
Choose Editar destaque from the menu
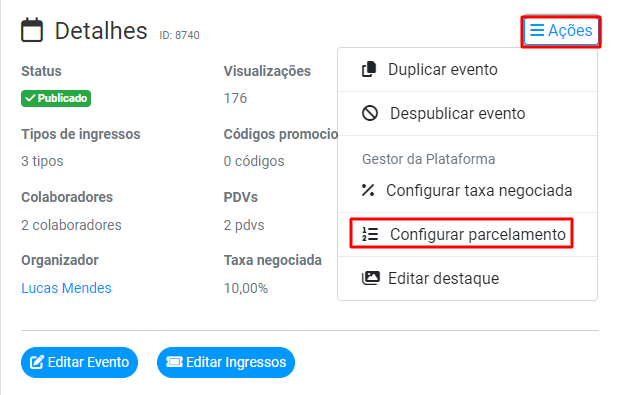(467, 278)
